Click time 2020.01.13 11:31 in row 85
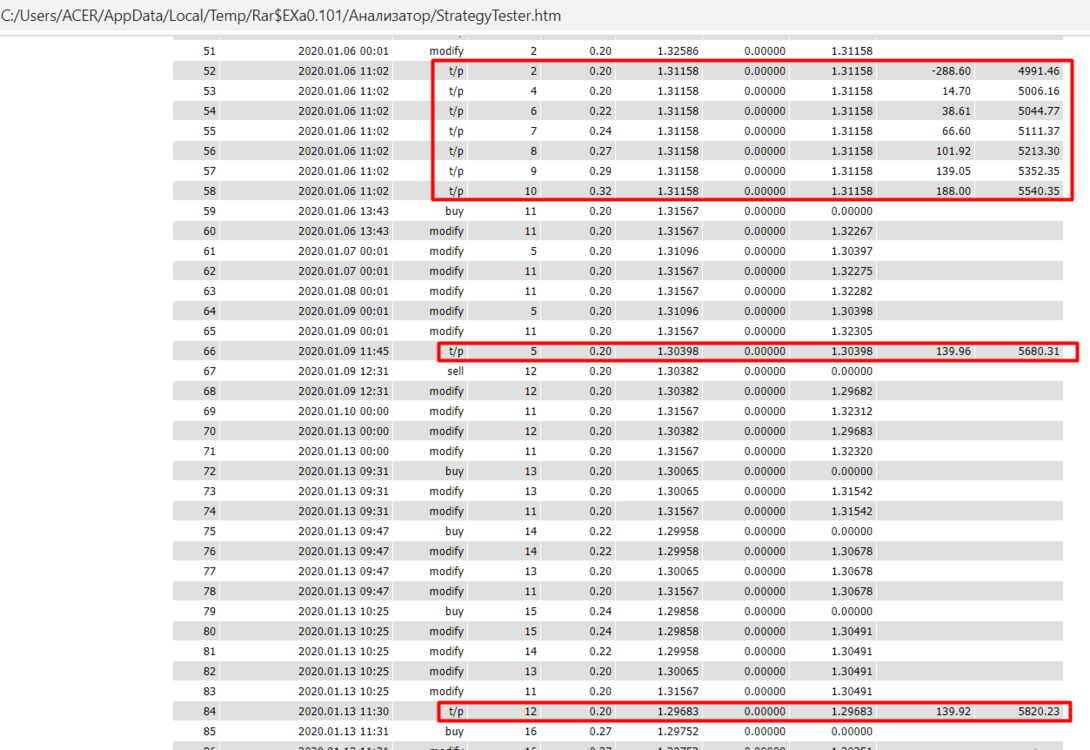Viewport: 1090px width, 750px height. coord(343,732)
